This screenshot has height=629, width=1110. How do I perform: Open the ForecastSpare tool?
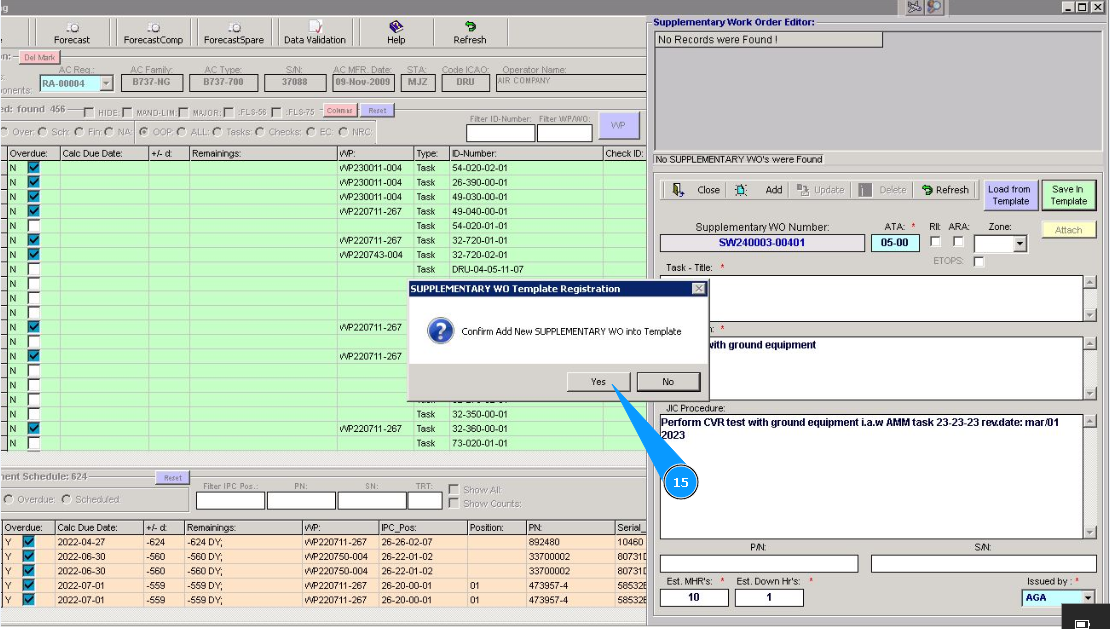(x=234, y=31)
